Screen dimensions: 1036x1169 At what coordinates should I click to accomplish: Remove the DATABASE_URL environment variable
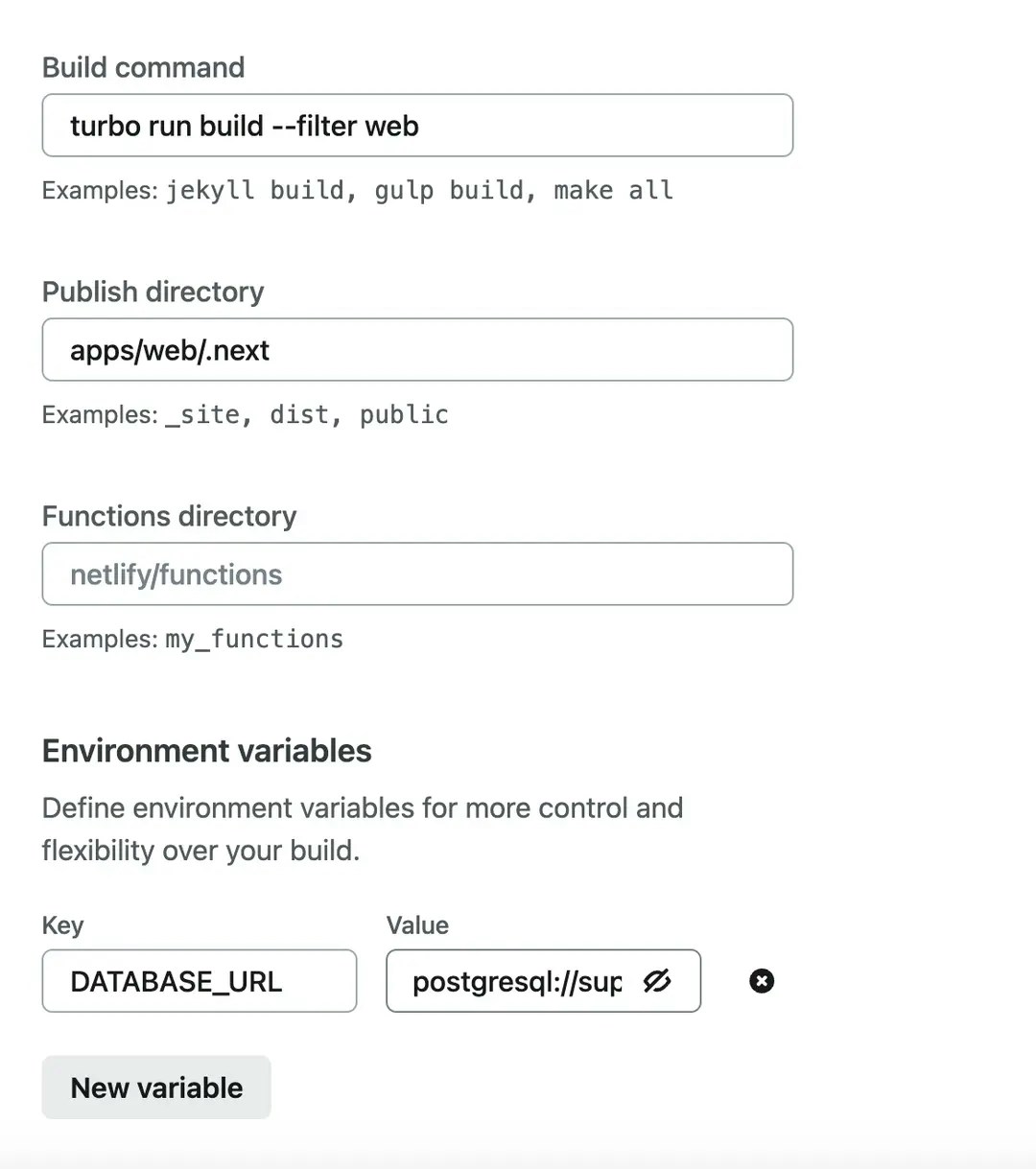coord(762,981)
